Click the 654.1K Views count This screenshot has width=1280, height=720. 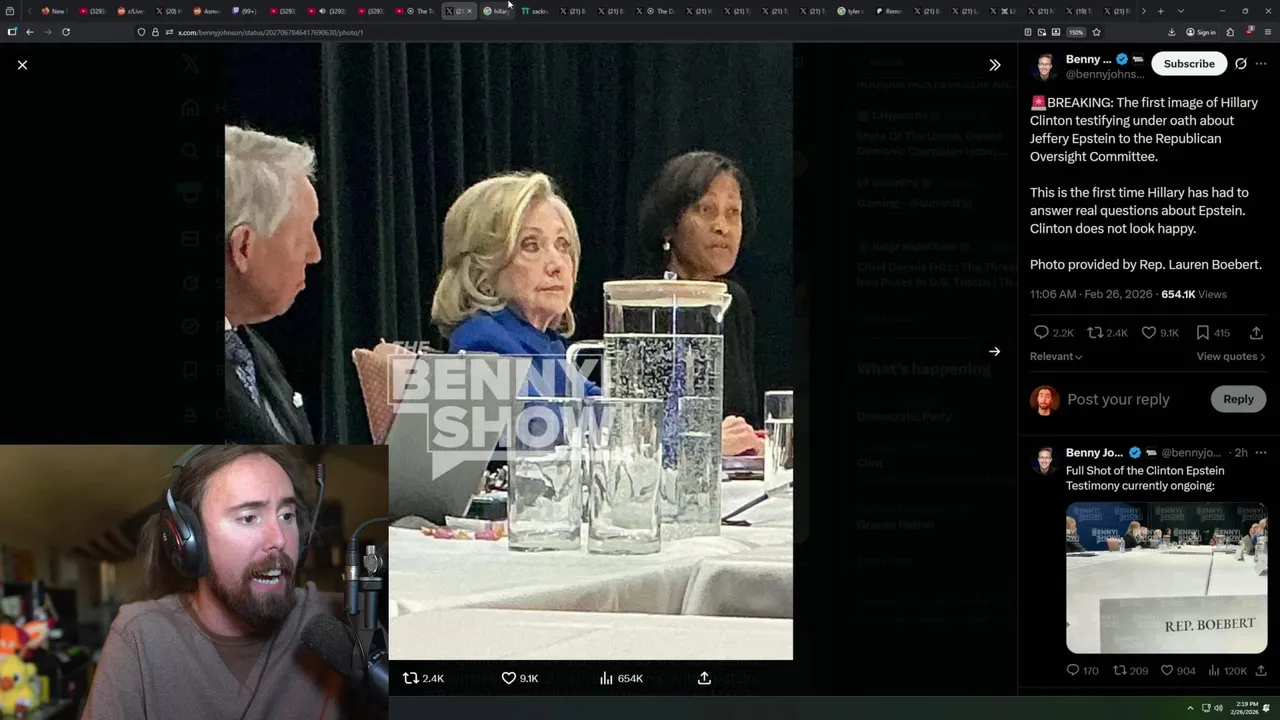click(x=1194, y=294)
